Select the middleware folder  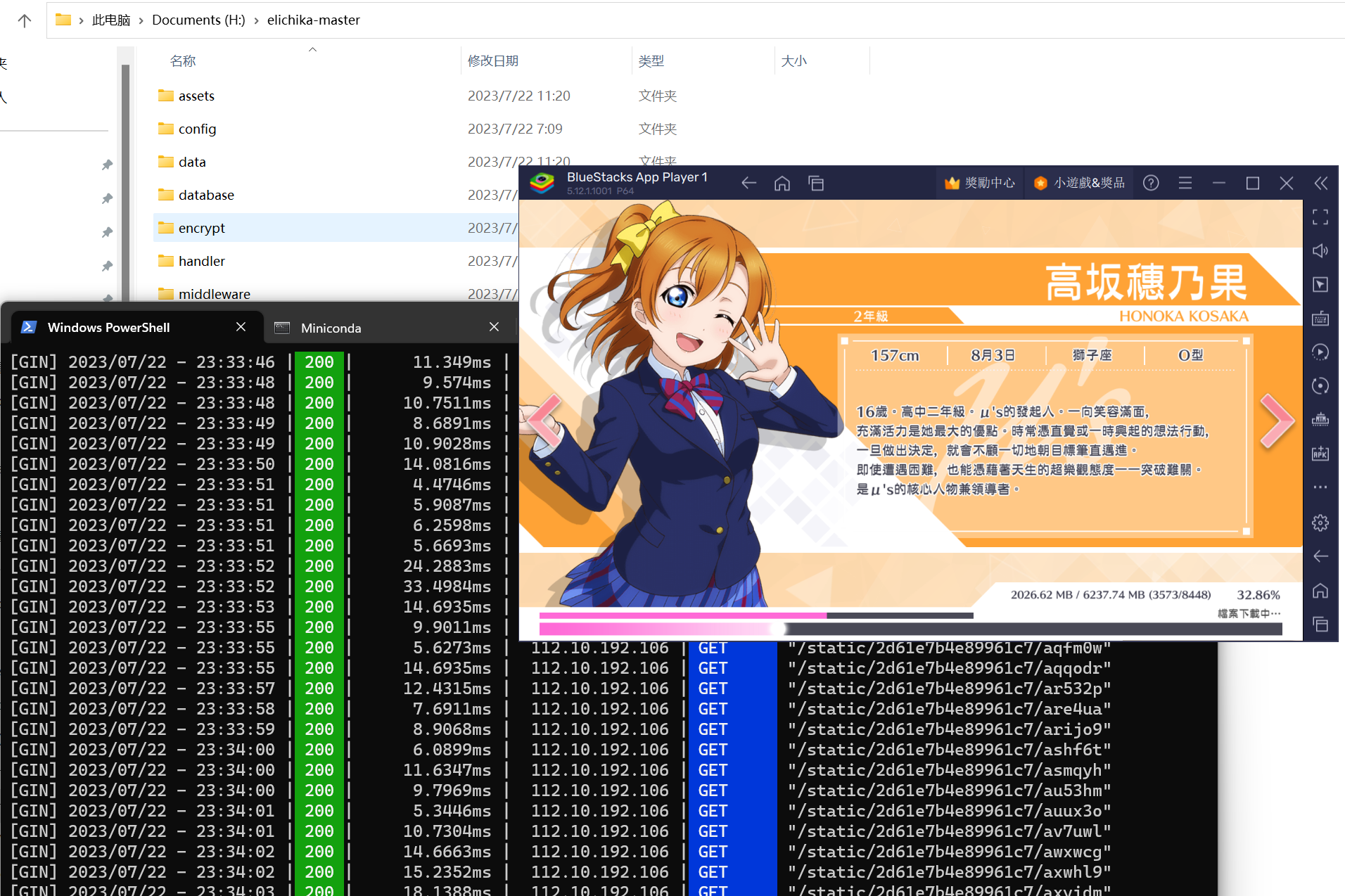[x=215, y=294]
